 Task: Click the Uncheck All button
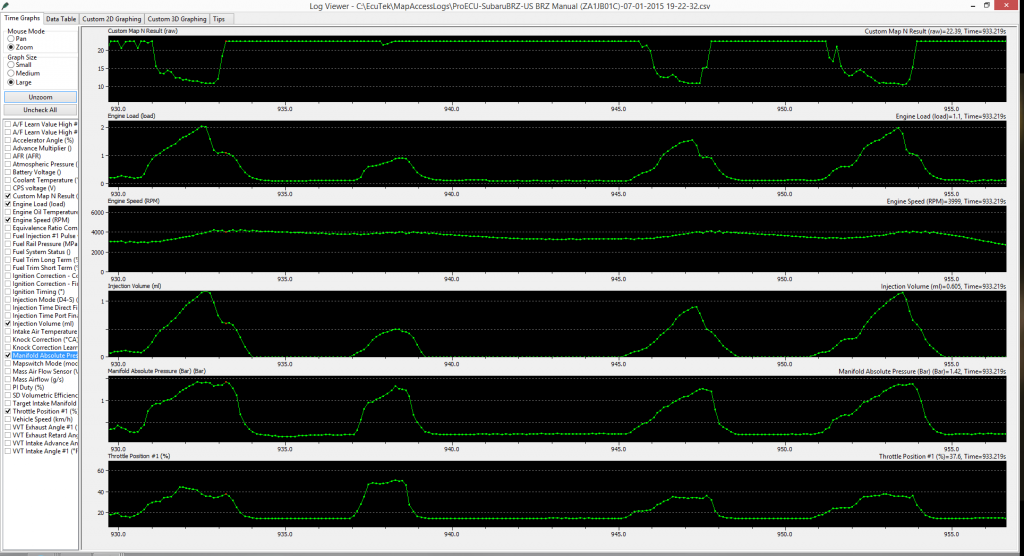pyautogui.click(x=40, y=110)
